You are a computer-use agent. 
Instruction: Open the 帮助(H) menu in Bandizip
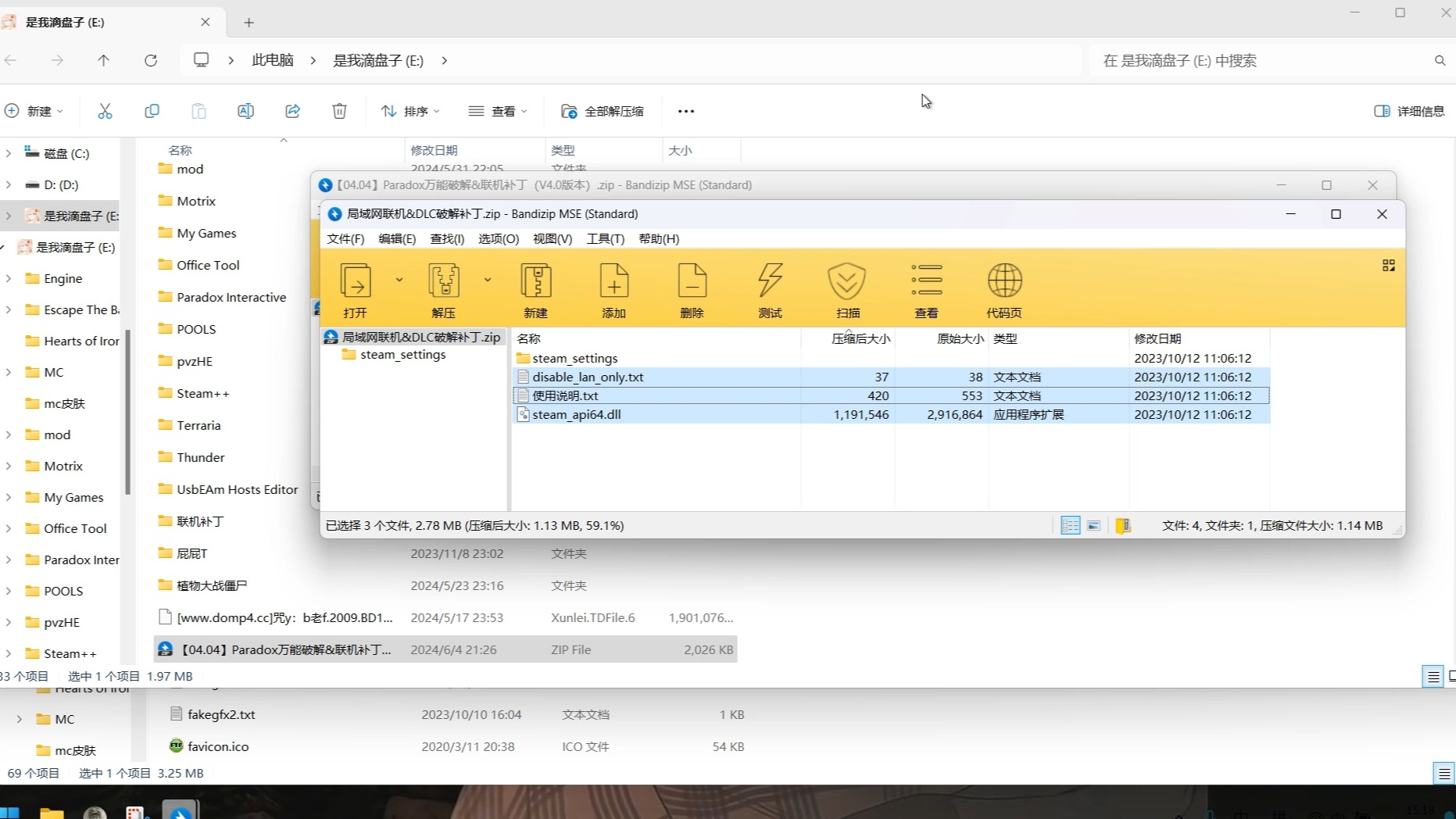659,238
